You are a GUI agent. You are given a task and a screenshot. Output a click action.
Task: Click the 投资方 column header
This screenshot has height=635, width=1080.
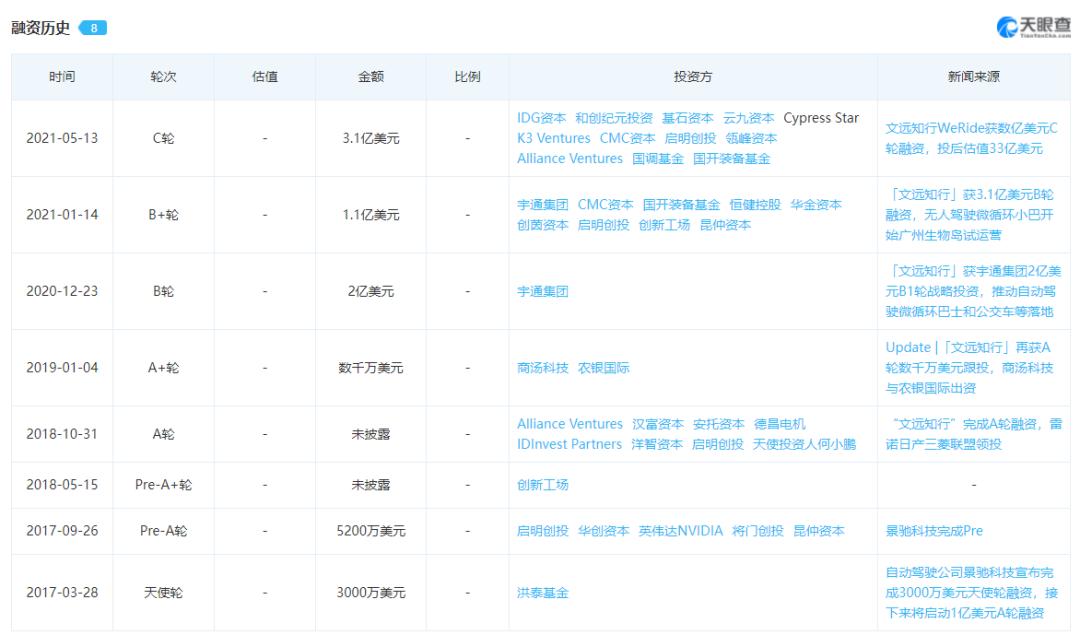(693, 77)
